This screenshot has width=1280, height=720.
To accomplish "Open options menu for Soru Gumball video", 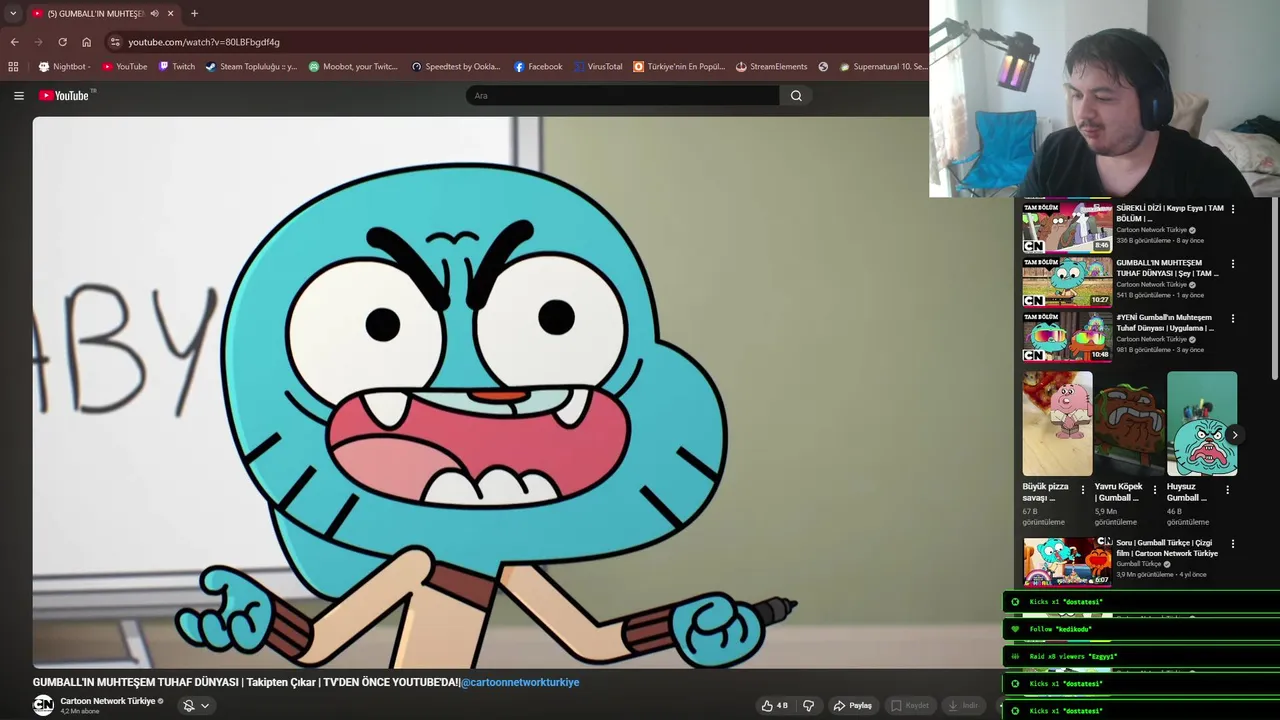I will [1232, 544].
